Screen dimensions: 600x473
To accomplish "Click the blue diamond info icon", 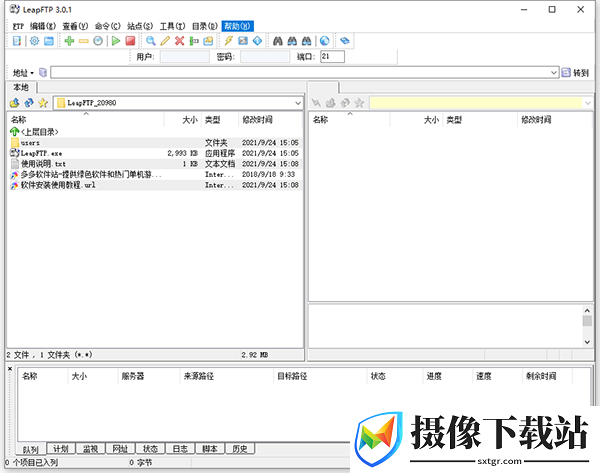I will tap(258, 41).
